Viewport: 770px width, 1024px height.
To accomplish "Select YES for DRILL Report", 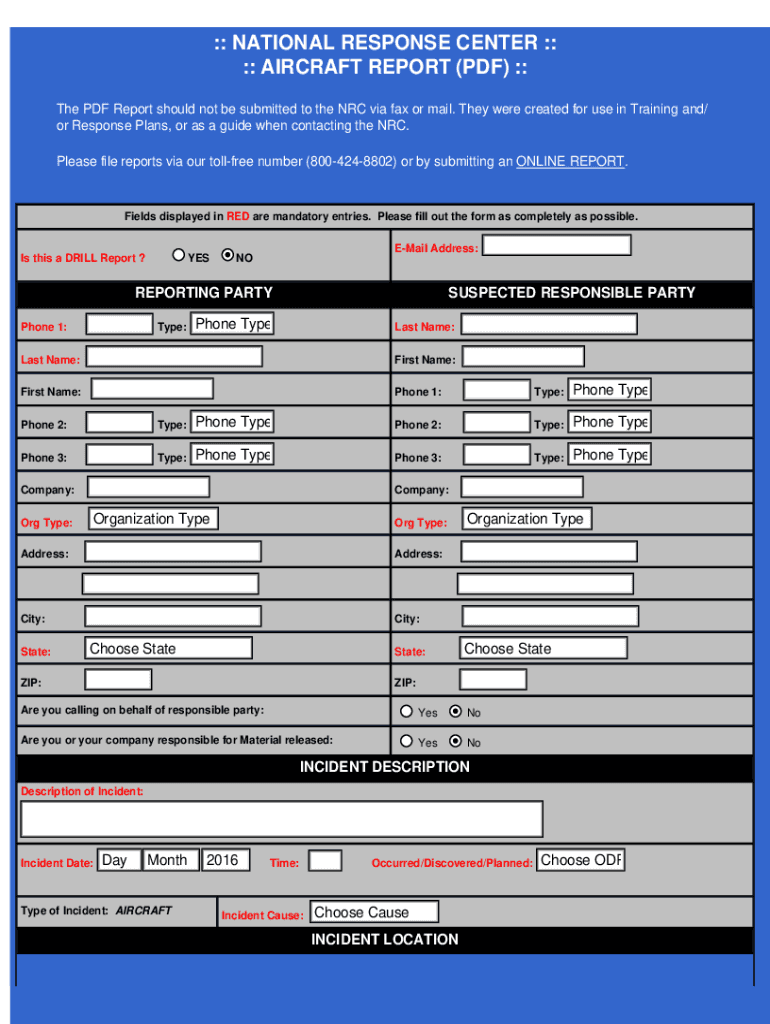I will pos(179,256).
